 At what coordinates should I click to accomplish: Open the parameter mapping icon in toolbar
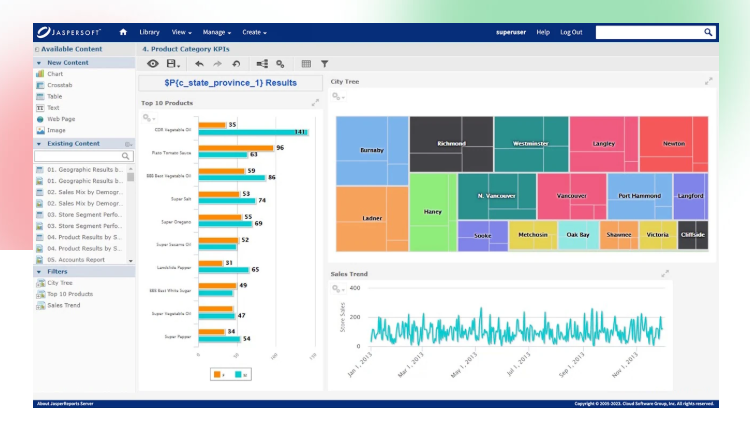click(262, 64)
